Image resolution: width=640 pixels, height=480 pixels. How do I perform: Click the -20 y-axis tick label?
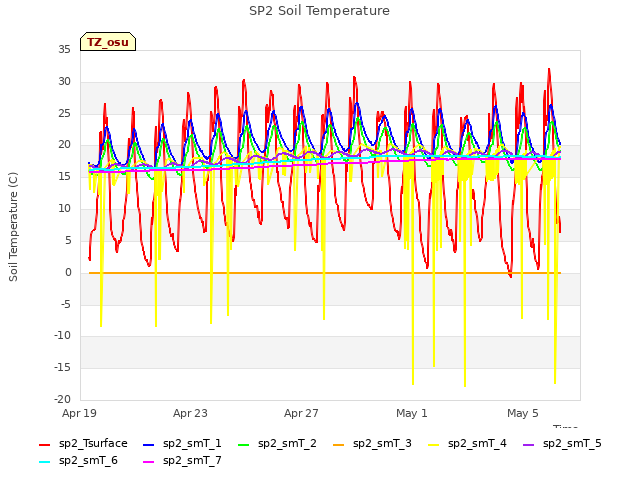[63, 399]
